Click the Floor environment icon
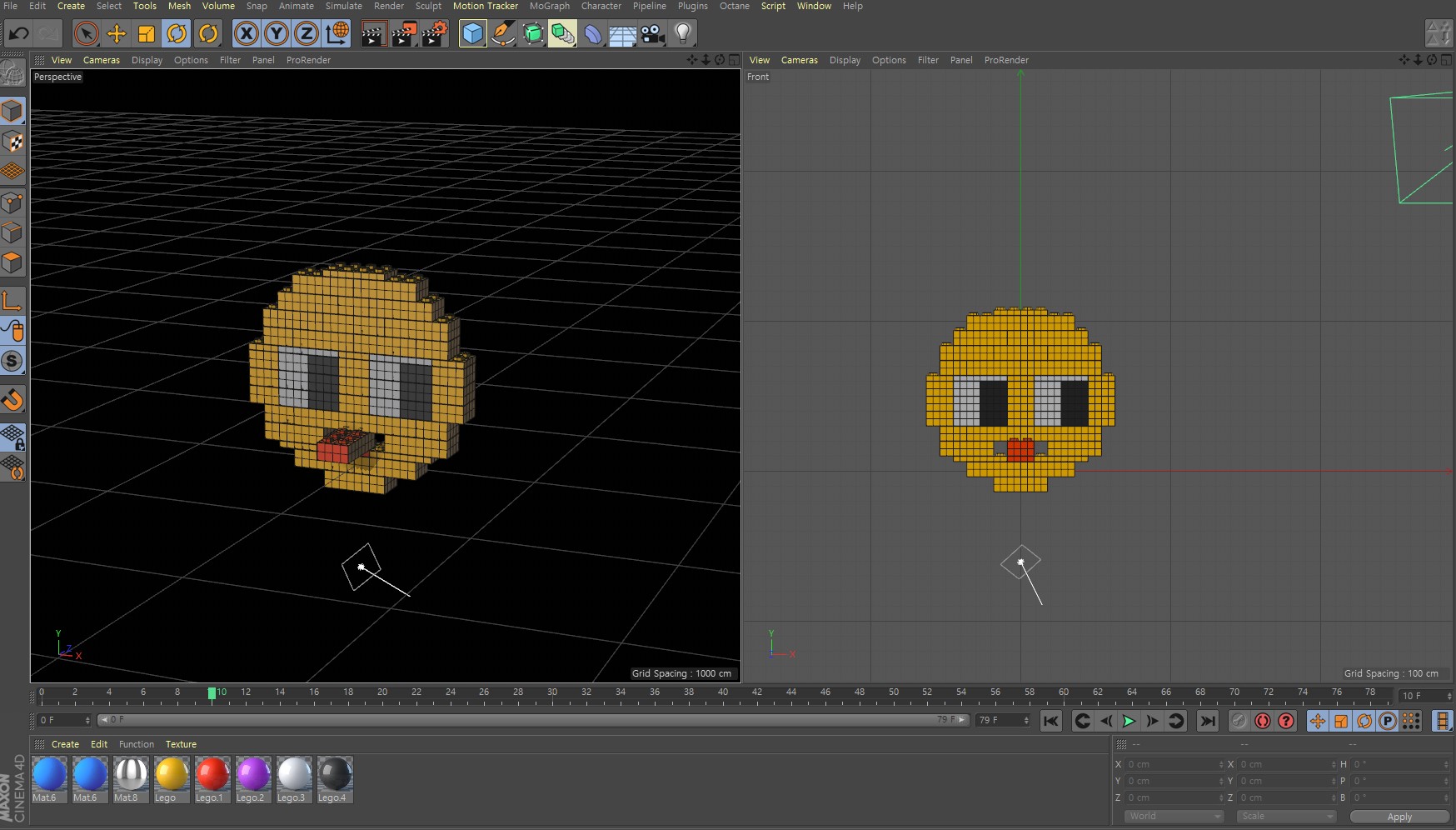 [x=622, y=33]
